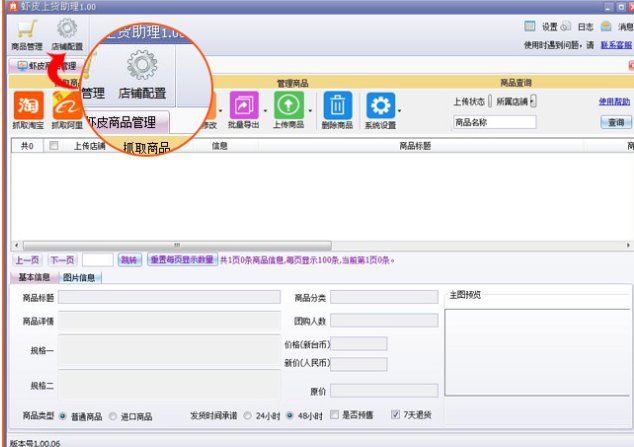Click the 设置 icon in top right
634x447 pixels.
coord(530,26)
